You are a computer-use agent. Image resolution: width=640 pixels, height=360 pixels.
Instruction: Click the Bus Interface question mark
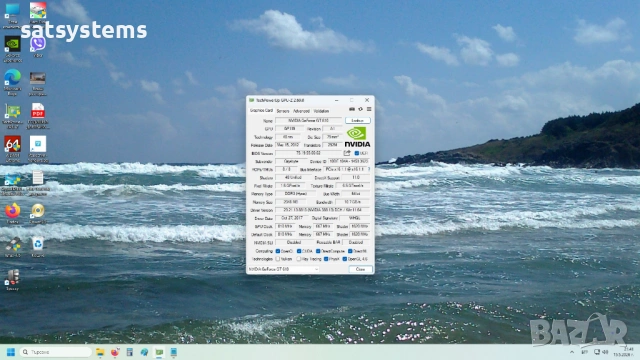point(369,169)
